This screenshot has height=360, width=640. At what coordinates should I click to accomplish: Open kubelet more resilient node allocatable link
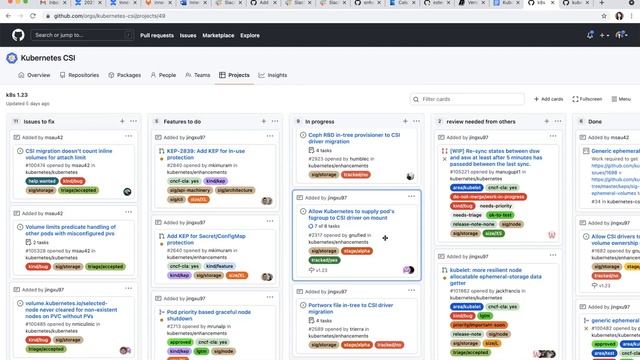496,276
